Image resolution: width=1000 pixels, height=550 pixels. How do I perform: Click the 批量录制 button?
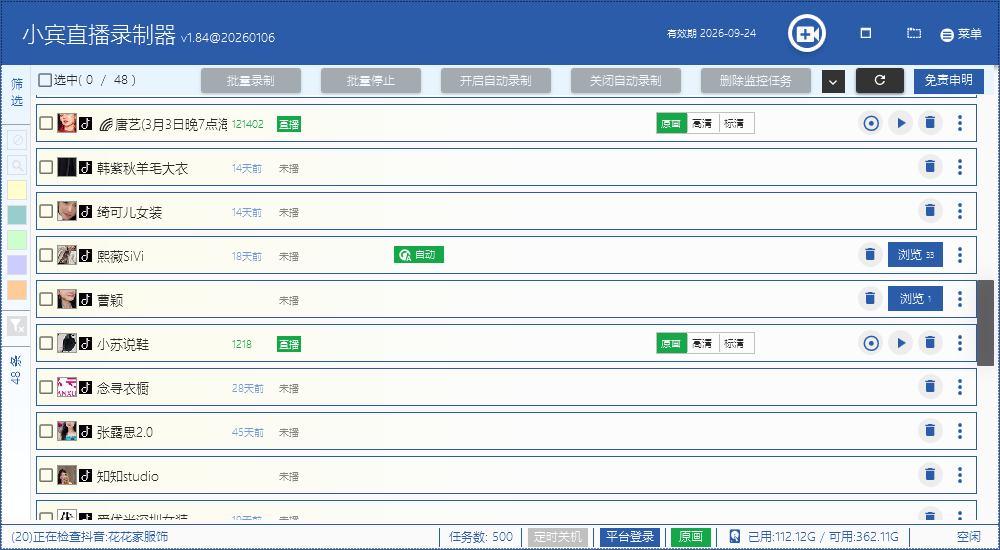click(250, 81)
